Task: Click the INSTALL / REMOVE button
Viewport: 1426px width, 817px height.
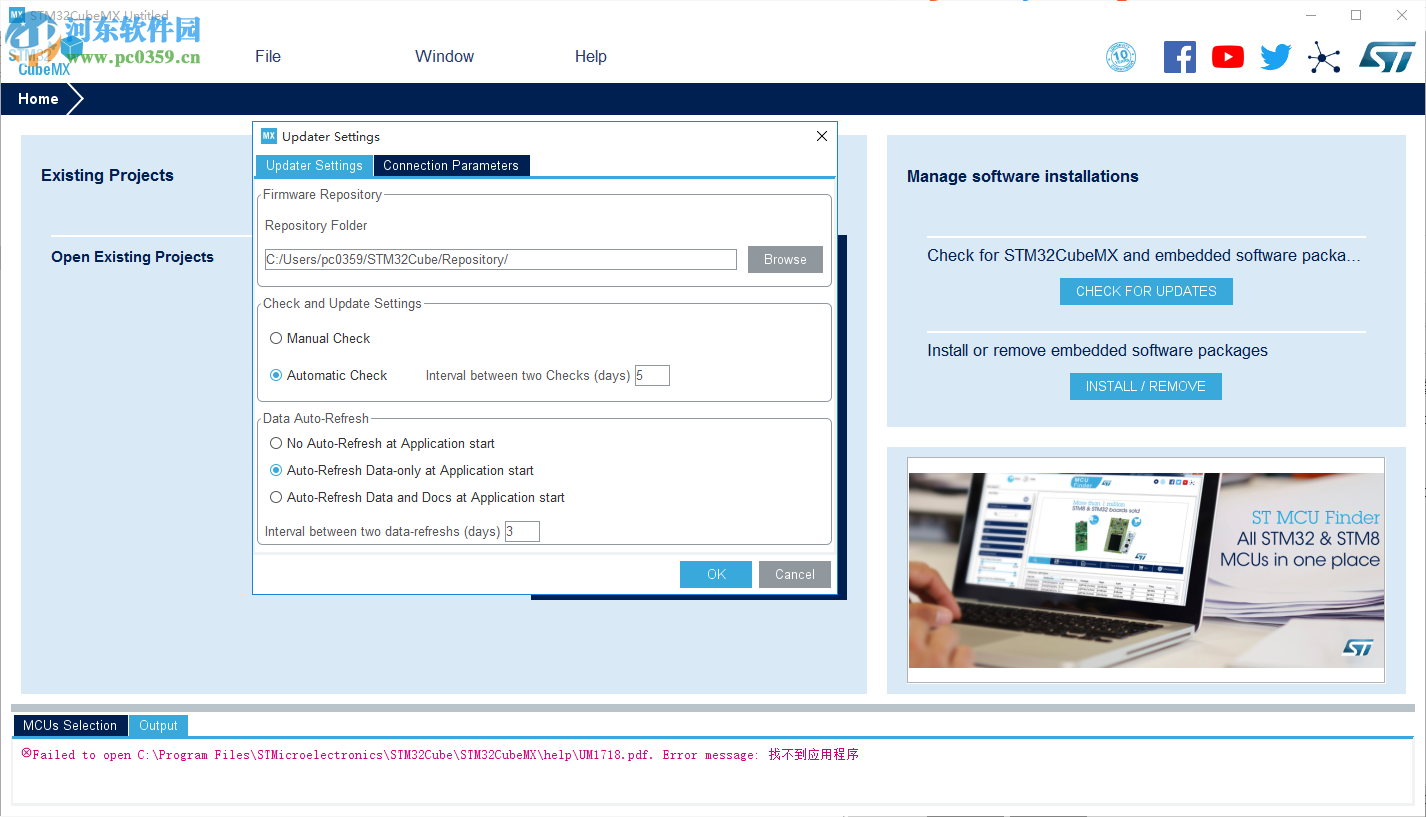Action: (x=1145, y=386)
